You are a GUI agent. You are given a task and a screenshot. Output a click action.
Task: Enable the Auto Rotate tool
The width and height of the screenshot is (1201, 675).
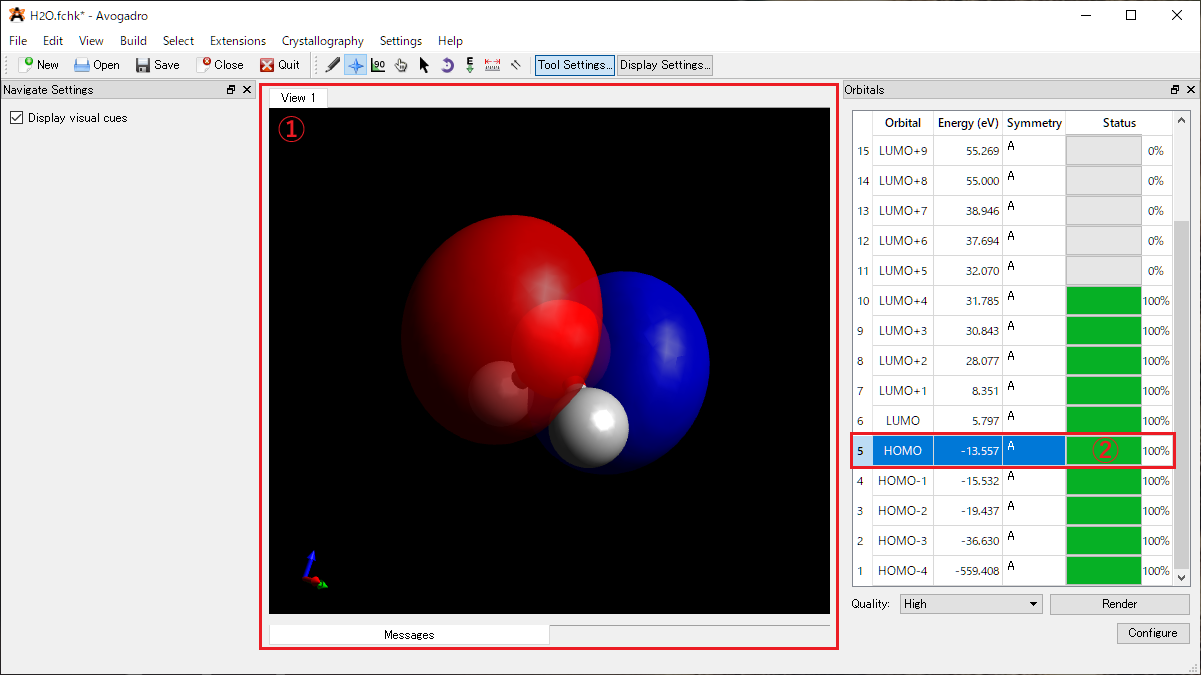pyautogui.click(x=447, y=64)
